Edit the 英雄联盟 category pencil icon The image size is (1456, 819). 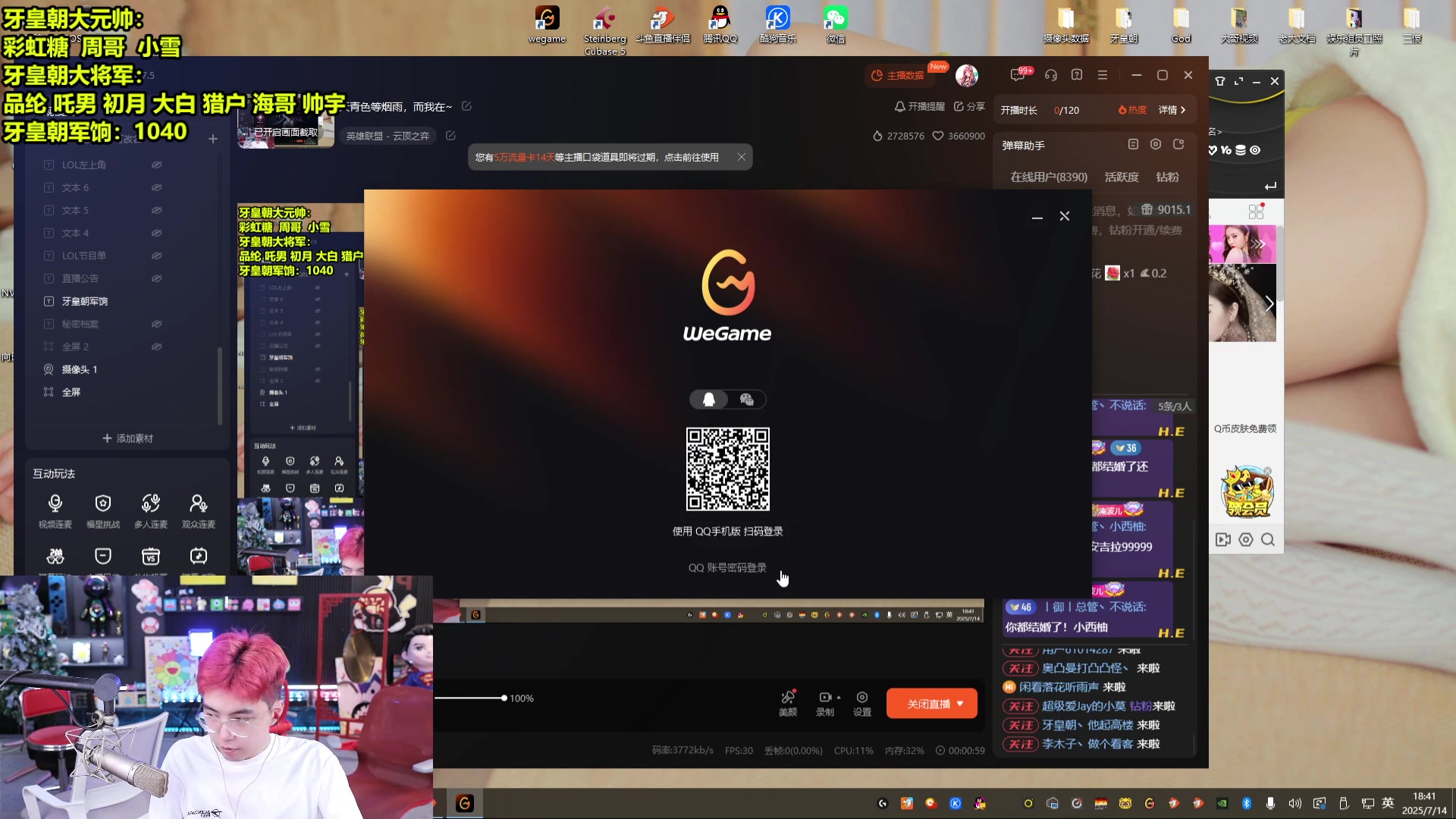(450, 136)
